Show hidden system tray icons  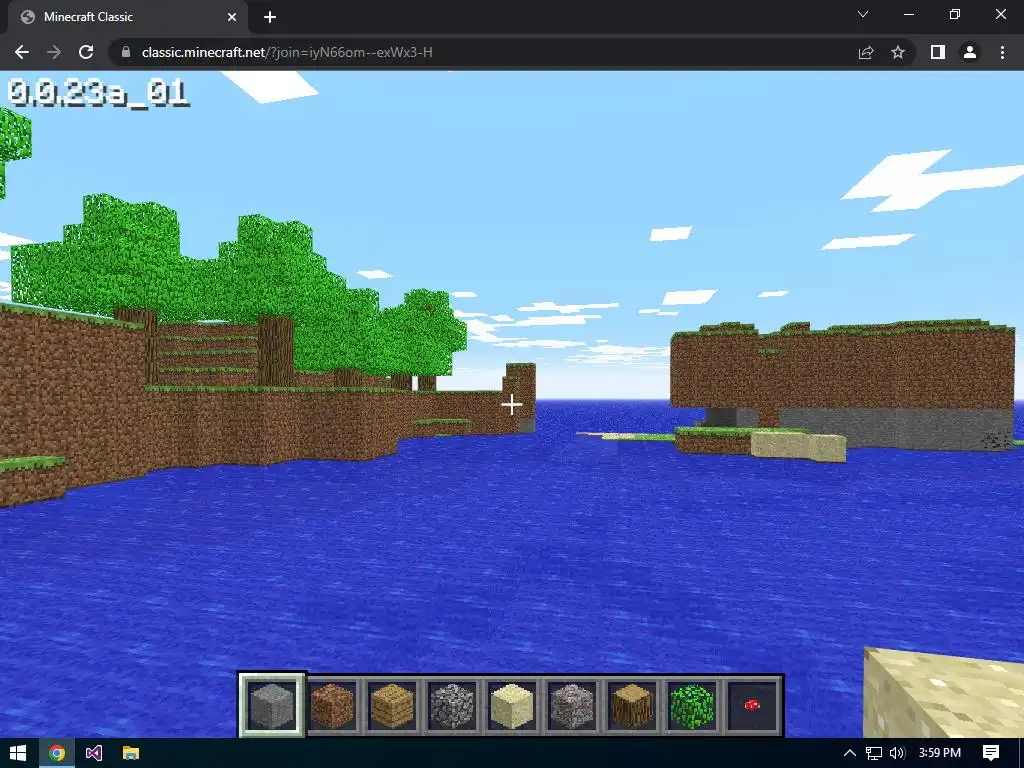point(850,753)
